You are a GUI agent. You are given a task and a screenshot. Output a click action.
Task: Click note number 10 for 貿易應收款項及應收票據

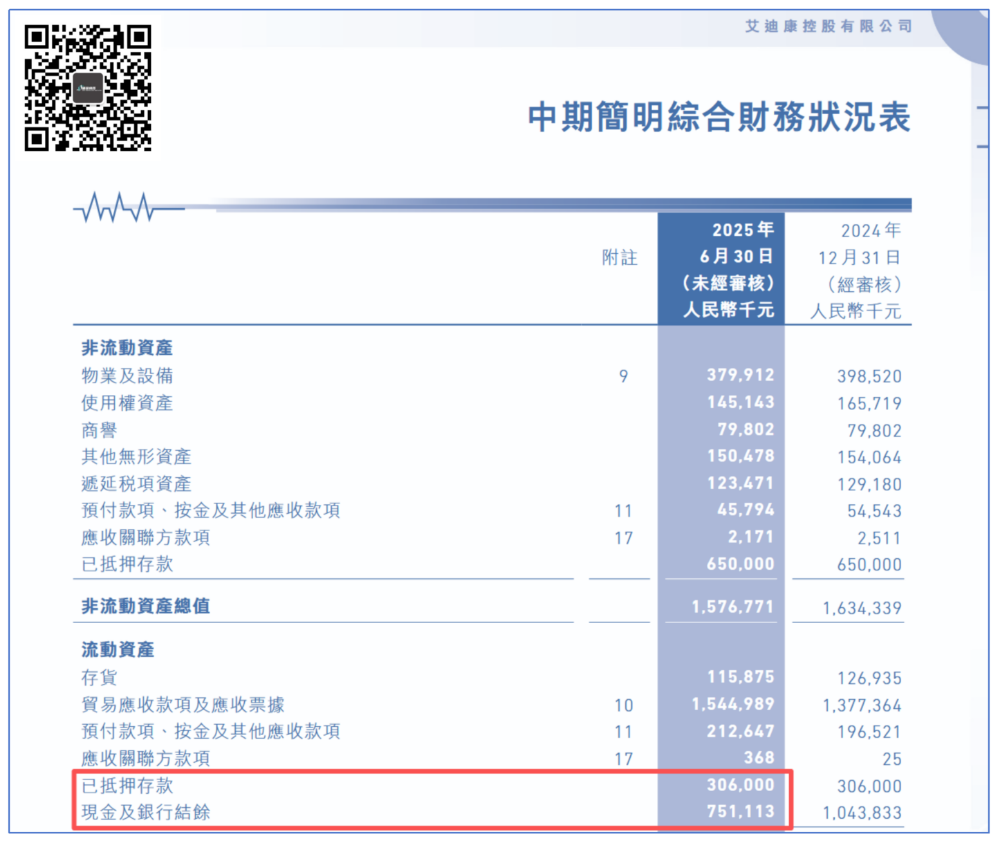pyautogui.click(x=623, y=705)
